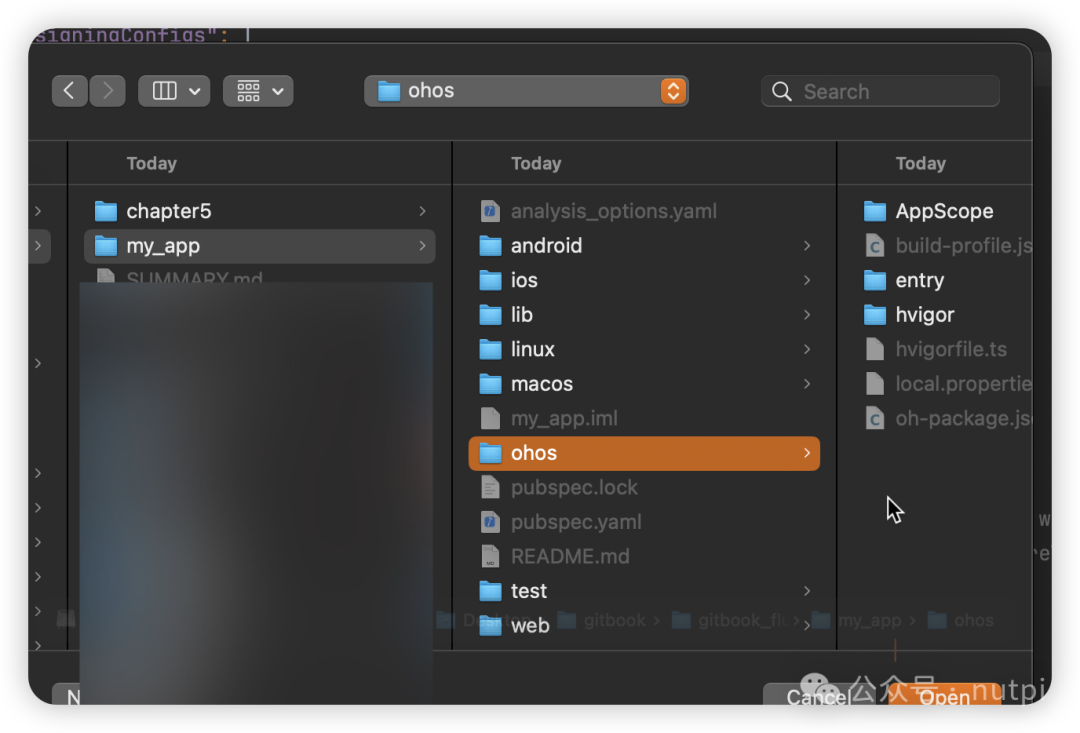Open the ohos location path popup

coord(526,91)
